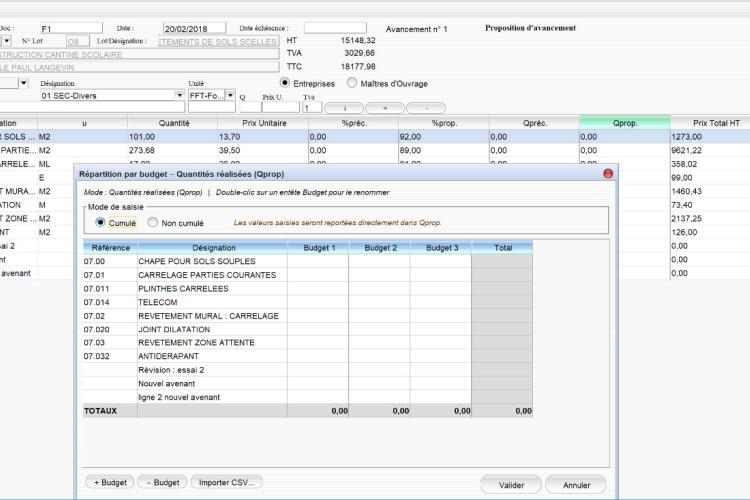Click the small "-" button beside Tva
Screen dimensions: 750x500
tap(426, 108)
